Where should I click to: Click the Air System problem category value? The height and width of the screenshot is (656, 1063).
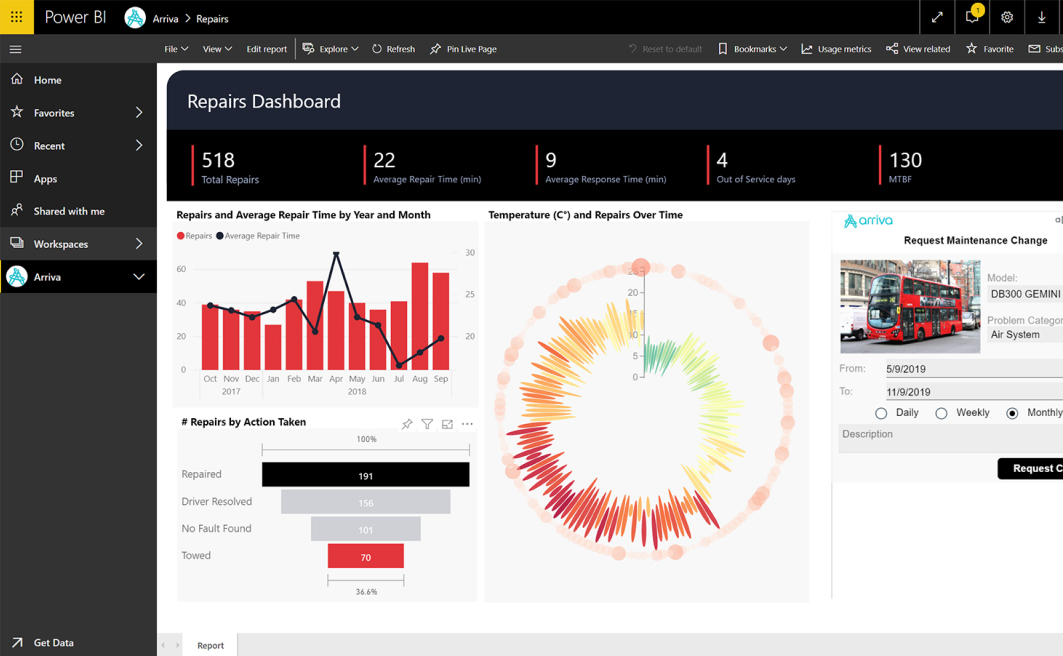click(1015, 335)
